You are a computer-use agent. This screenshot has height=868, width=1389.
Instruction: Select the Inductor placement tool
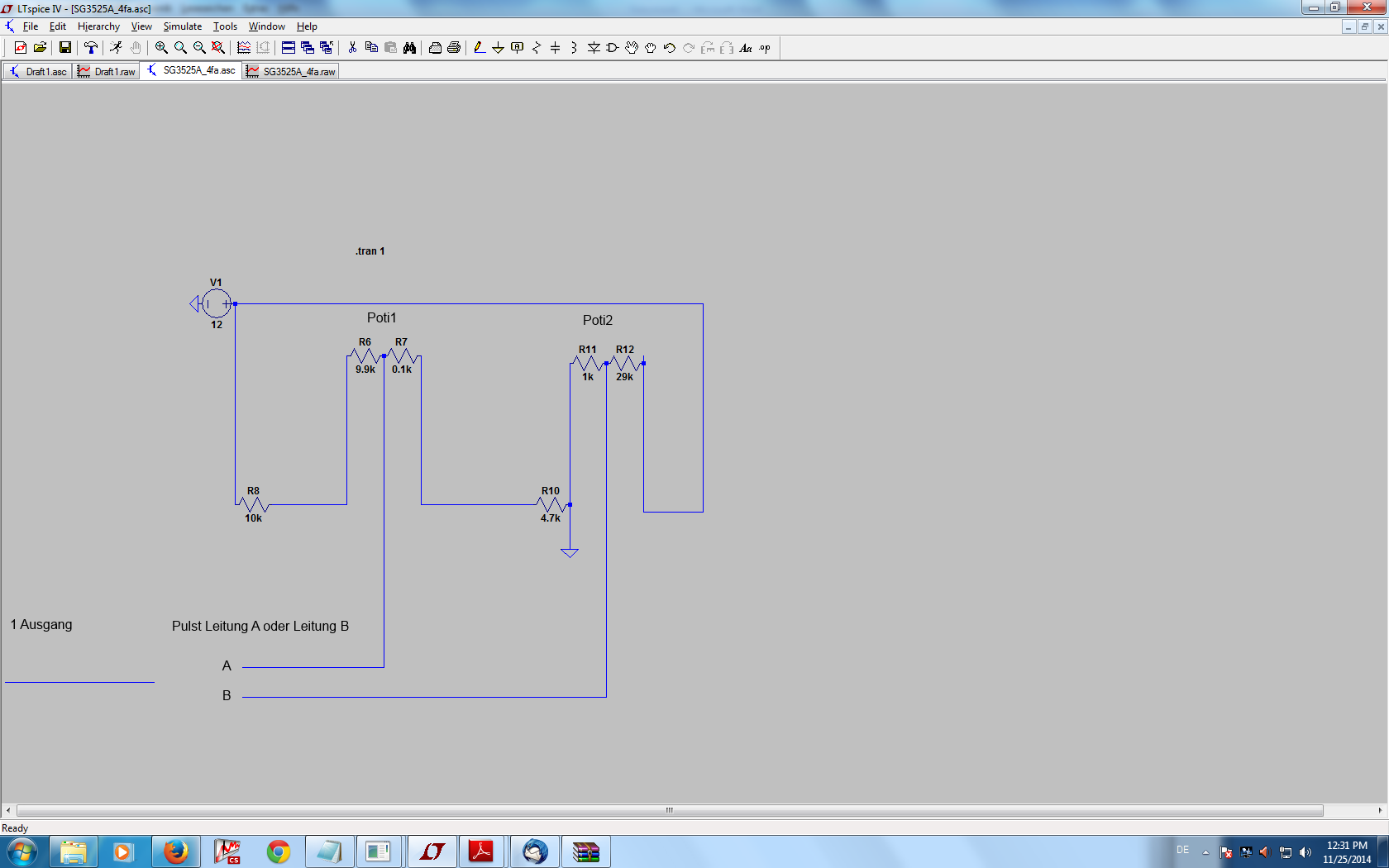[x=574, y=48]
